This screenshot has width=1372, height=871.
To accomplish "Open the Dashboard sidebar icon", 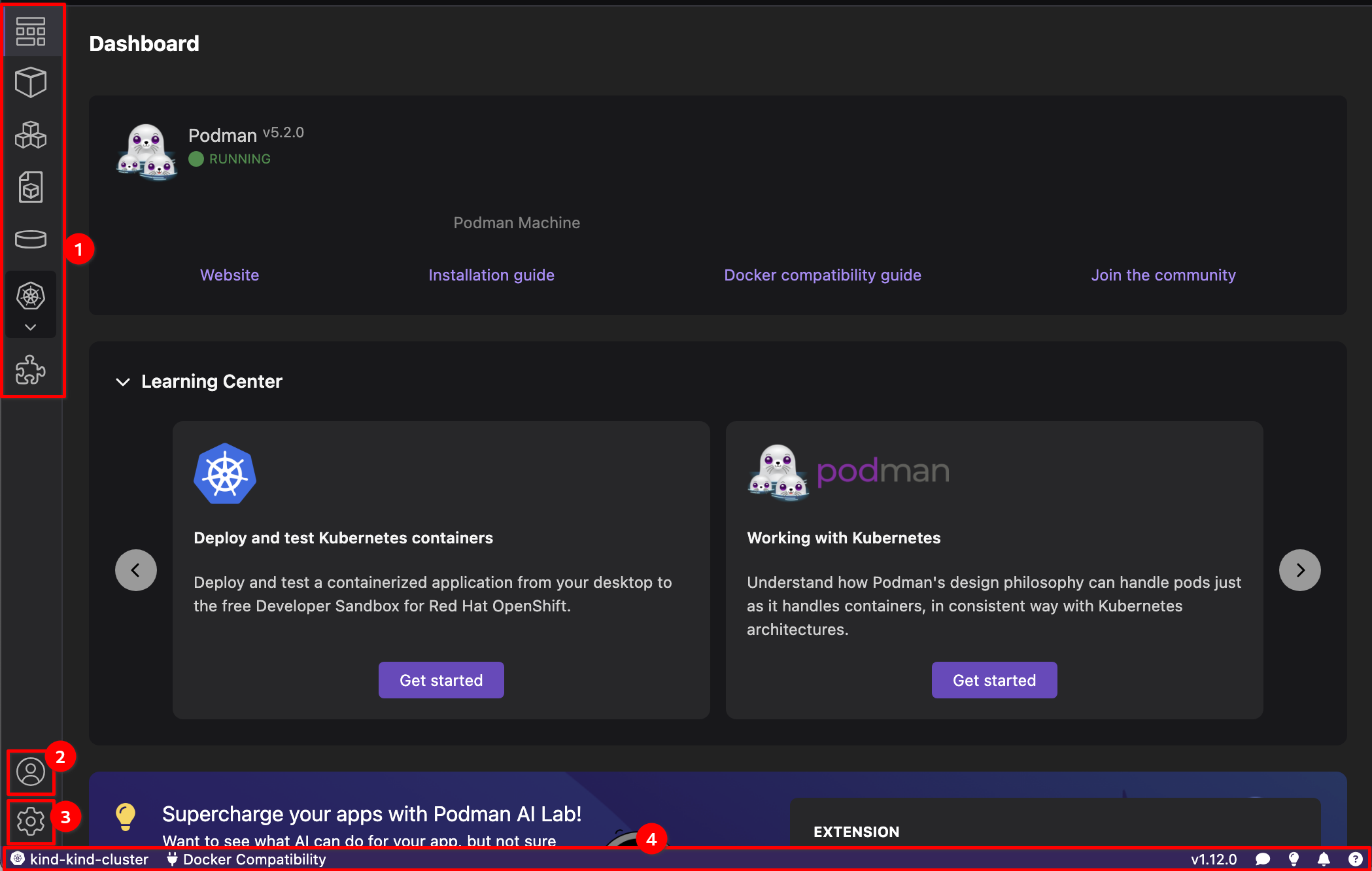I will (x=31, y=31).
